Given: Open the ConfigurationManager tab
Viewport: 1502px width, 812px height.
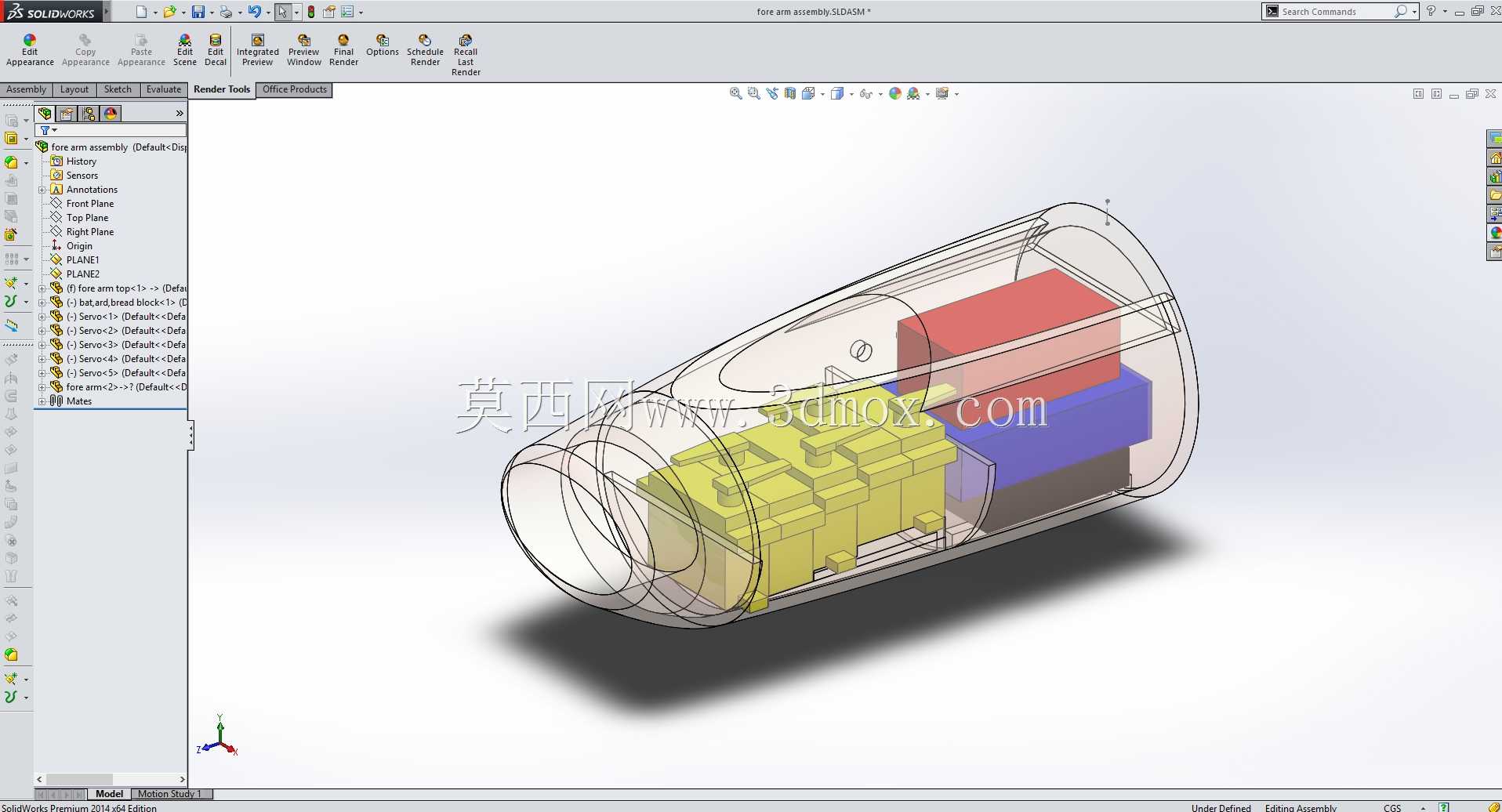Looking at the screenshot, I should 89,114.
